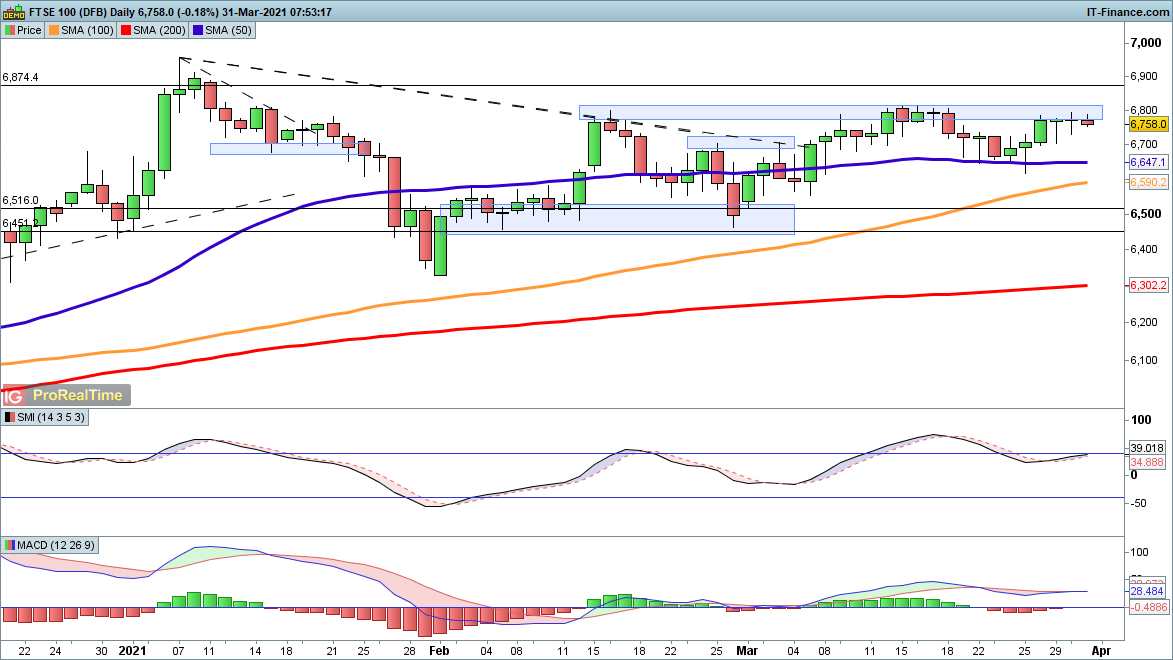
Task: Click the IG logo icon on the chart
Action: tap(15, 395)
